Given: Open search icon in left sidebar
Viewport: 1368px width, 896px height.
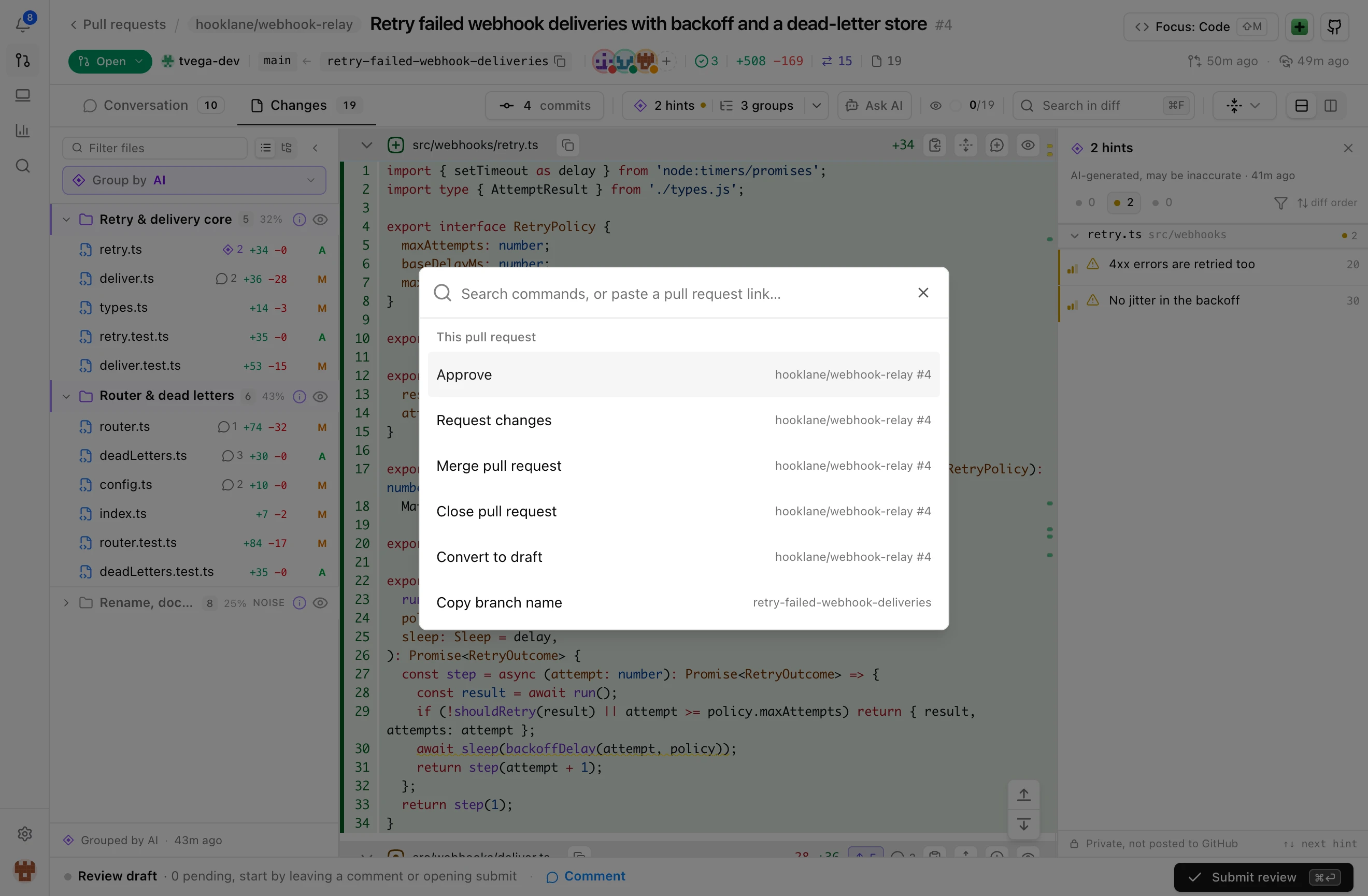Looking at the screenshot, I should [23, 167].
